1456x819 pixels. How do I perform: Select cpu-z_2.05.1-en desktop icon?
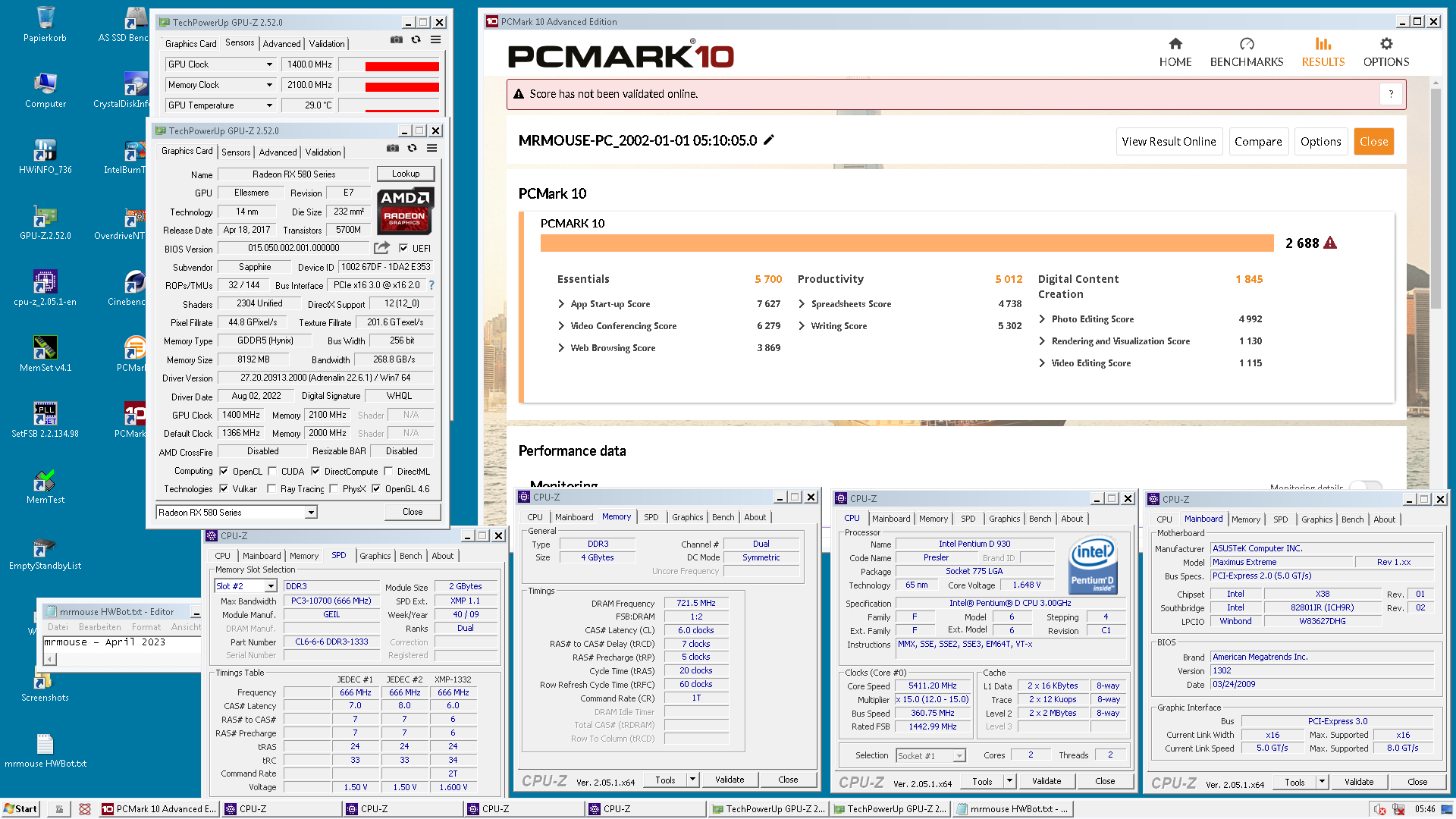click(45, 287)
